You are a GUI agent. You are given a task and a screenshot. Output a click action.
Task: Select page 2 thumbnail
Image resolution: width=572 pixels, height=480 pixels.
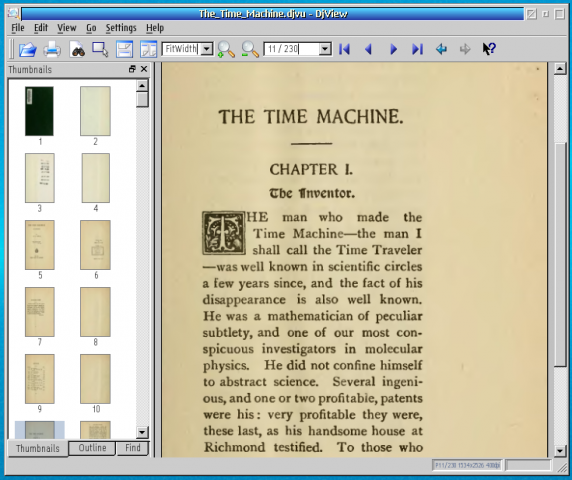click(95, 111)
